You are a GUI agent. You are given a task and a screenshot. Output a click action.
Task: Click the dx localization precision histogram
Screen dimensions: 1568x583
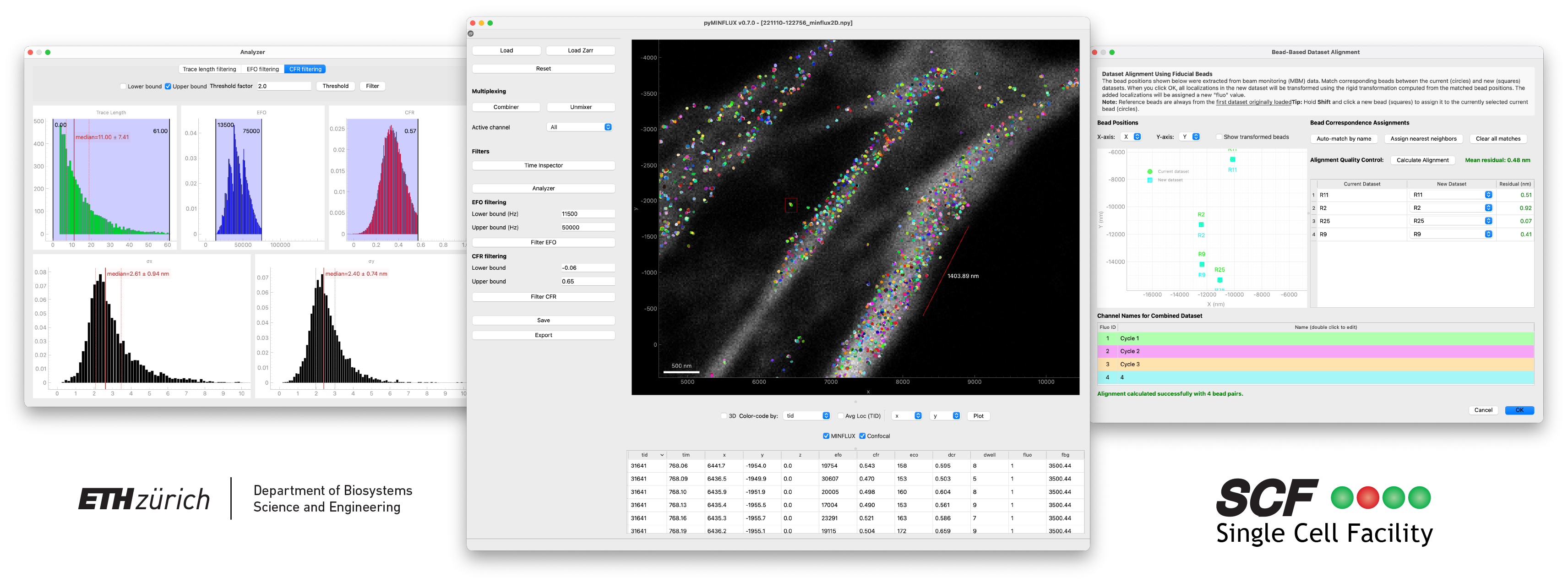[142, 326]
